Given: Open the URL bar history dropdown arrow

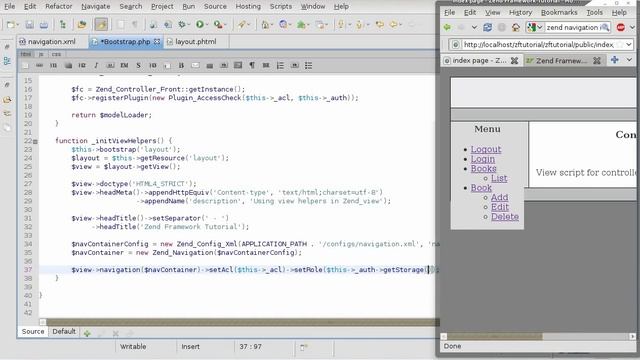Looking at the screenshot, I should (629, 44).
